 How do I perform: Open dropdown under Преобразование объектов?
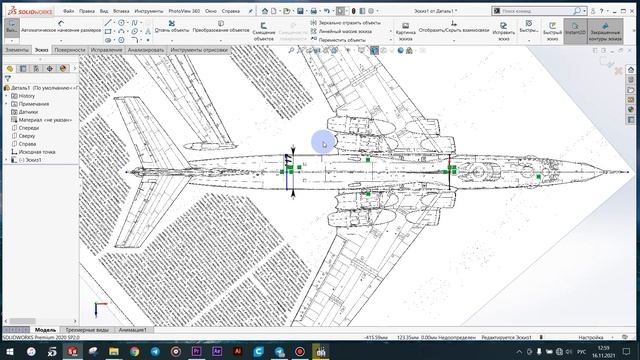click(x=221, y=40)
